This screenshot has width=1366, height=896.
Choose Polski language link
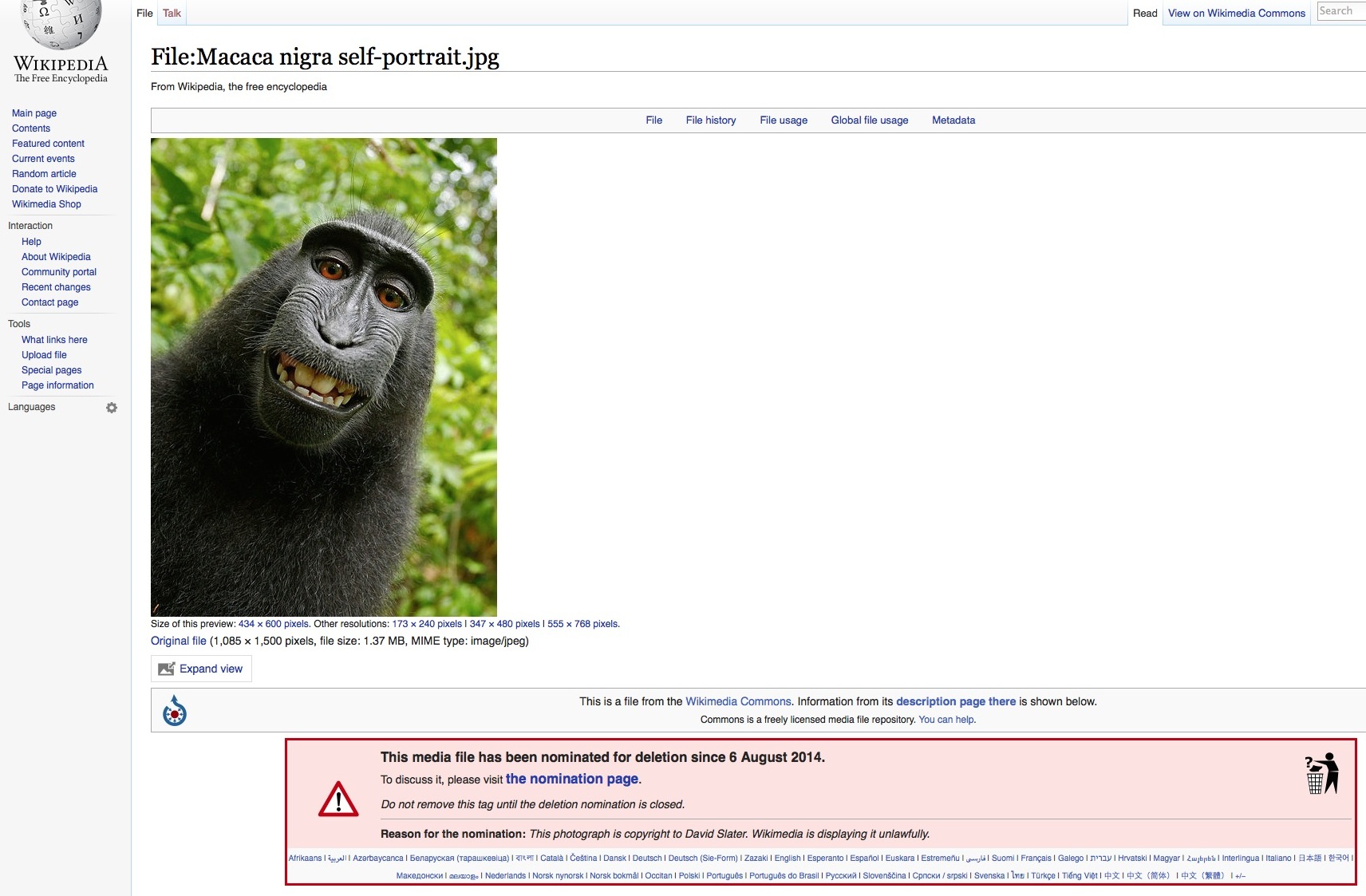pos(689,876)
